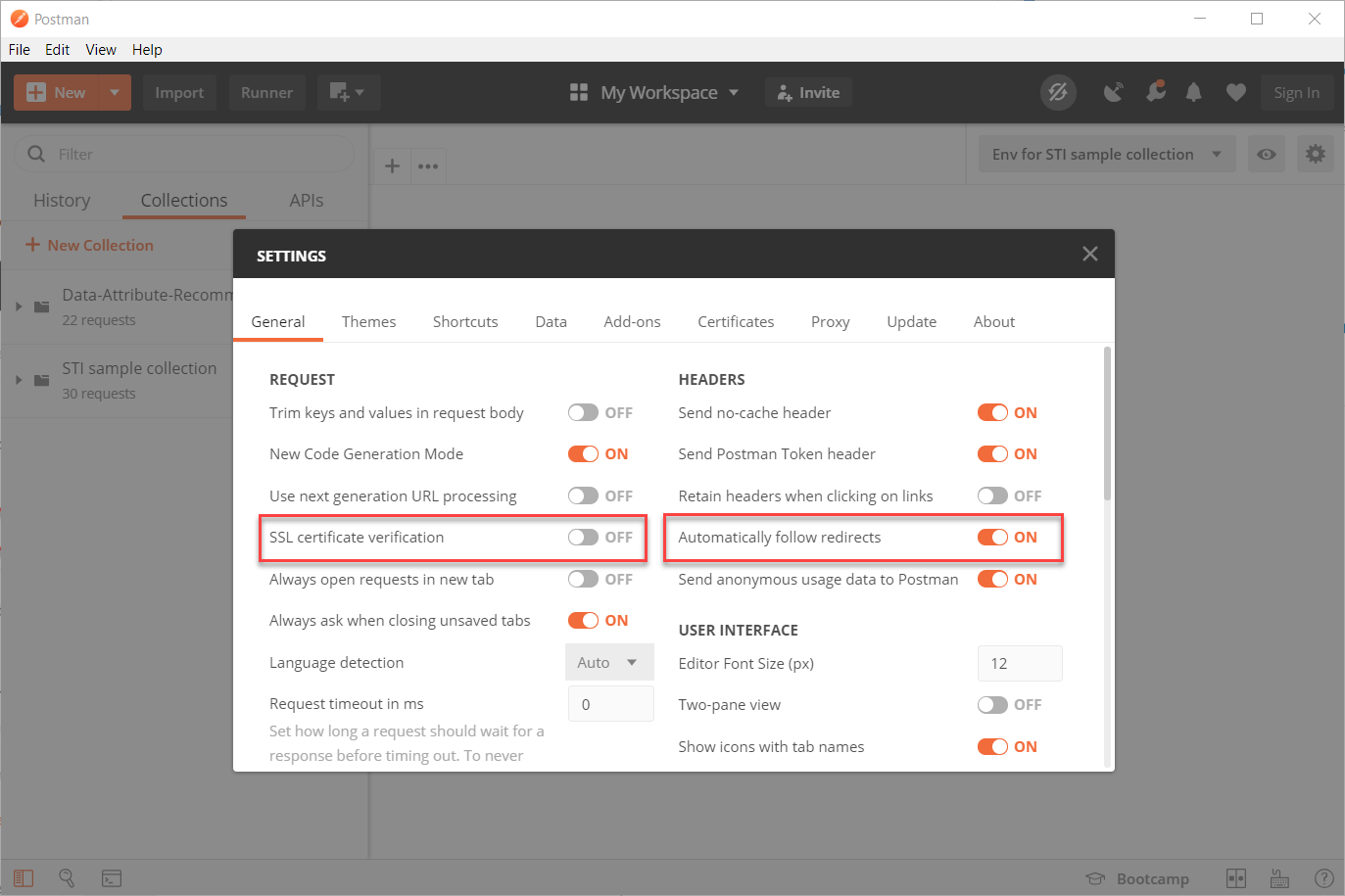
Task: Click the heart icon in header
Action: [x=1236, y=92]
